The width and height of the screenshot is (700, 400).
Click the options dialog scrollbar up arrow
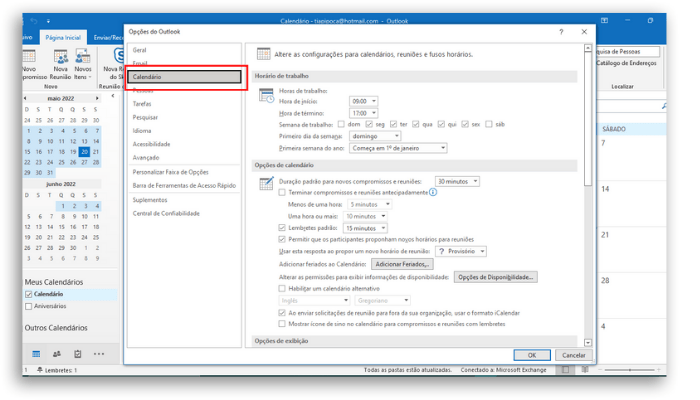coord(588,48)
